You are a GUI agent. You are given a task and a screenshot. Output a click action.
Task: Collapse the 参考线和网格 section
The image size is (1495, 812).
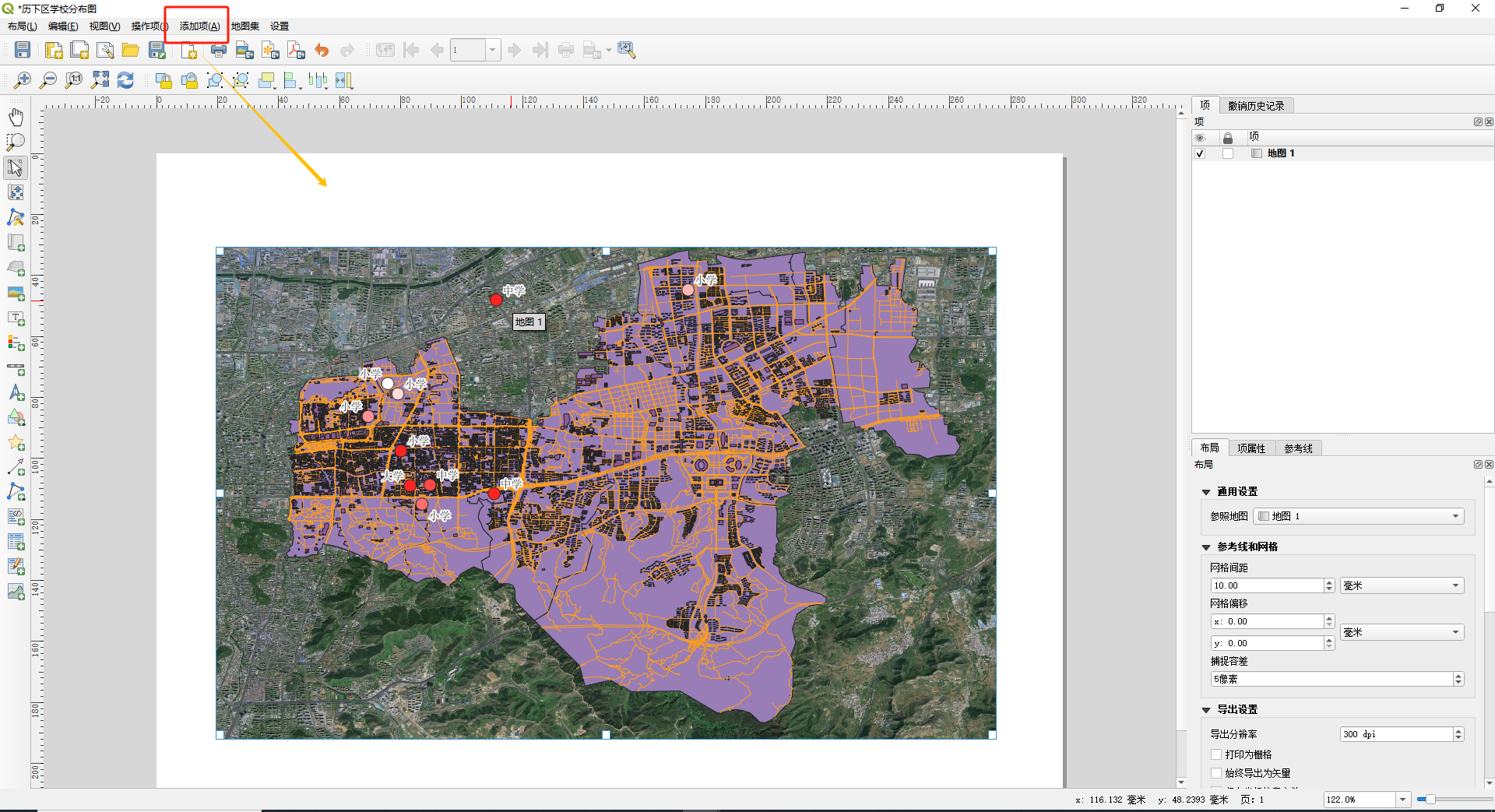(x=1206, y=547)
